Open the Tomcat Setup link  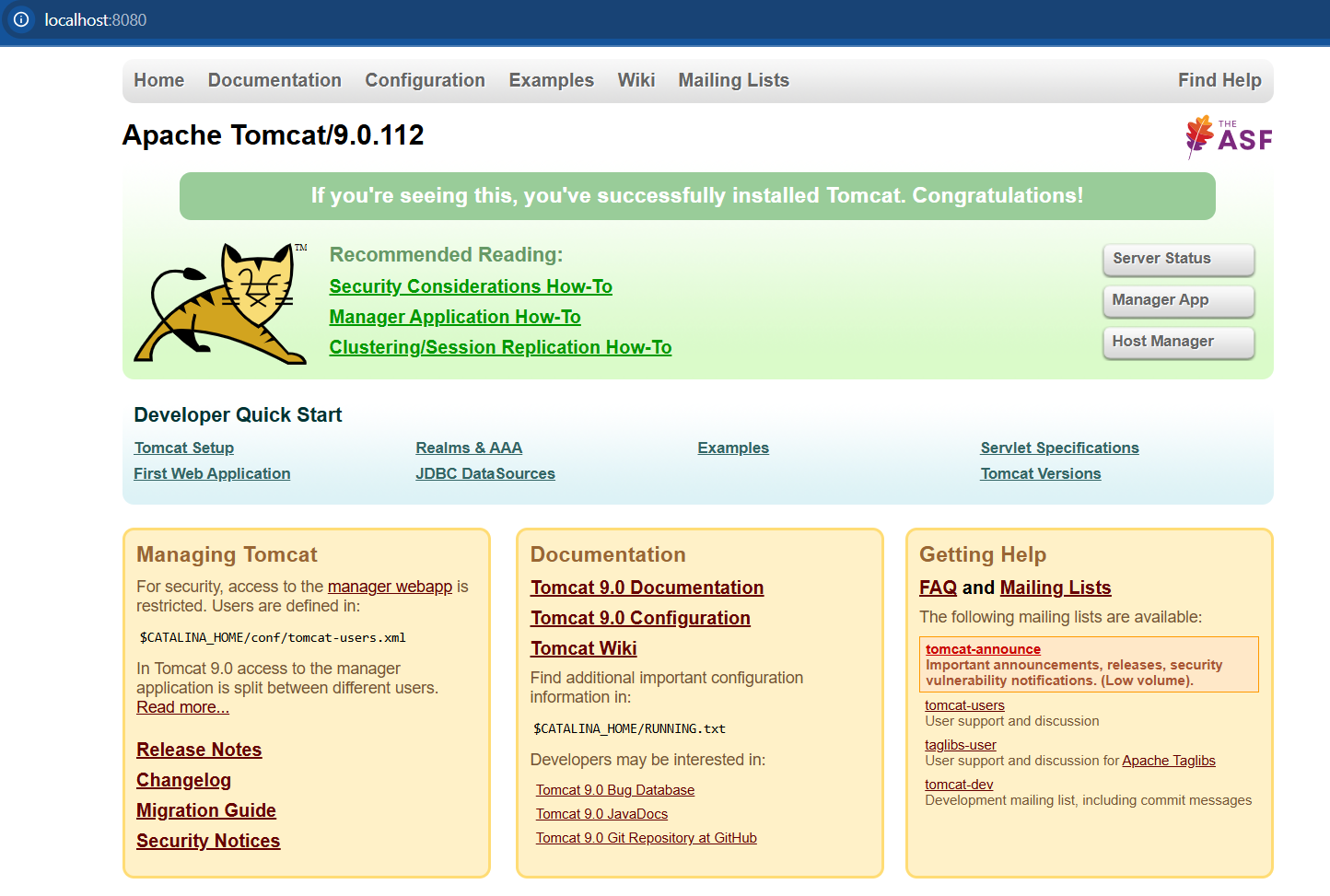(184, 448)
